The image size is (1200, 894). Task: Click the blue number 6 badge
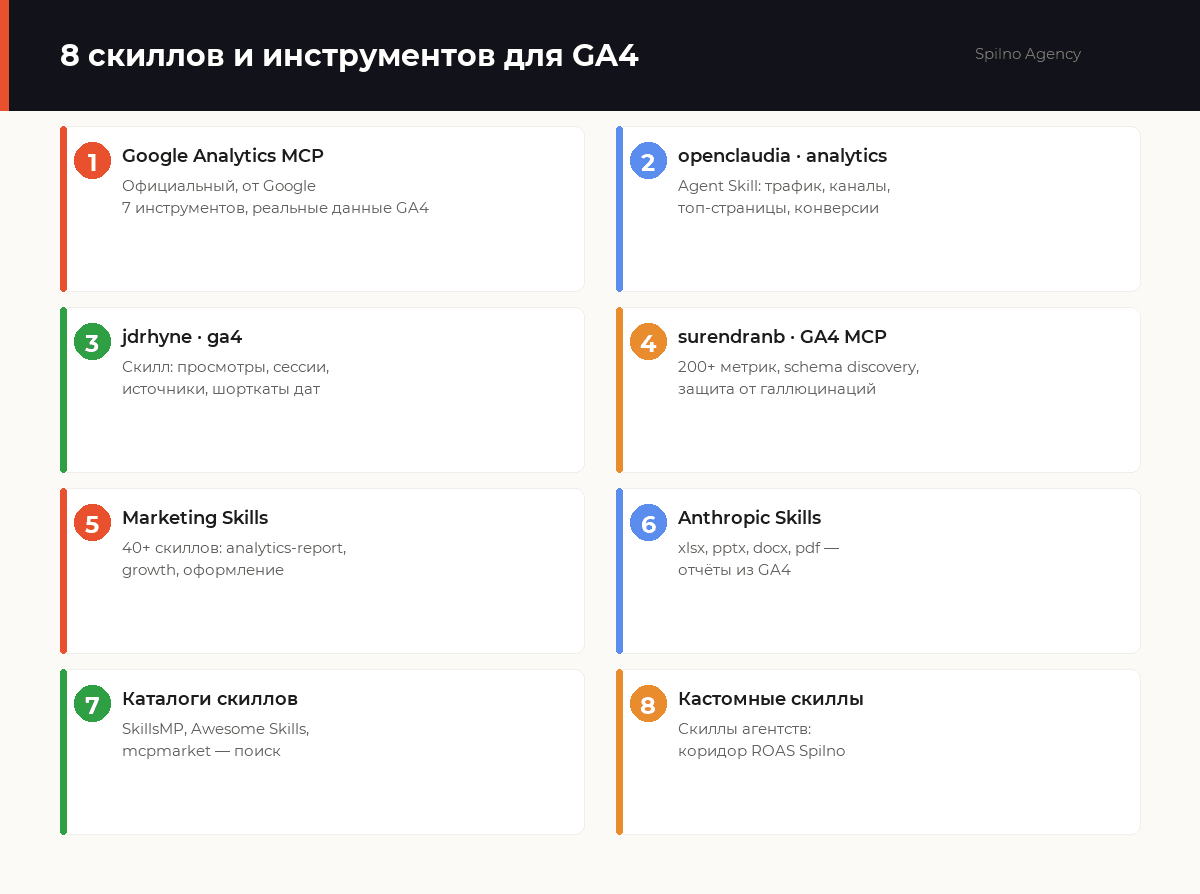click(648, 523)
